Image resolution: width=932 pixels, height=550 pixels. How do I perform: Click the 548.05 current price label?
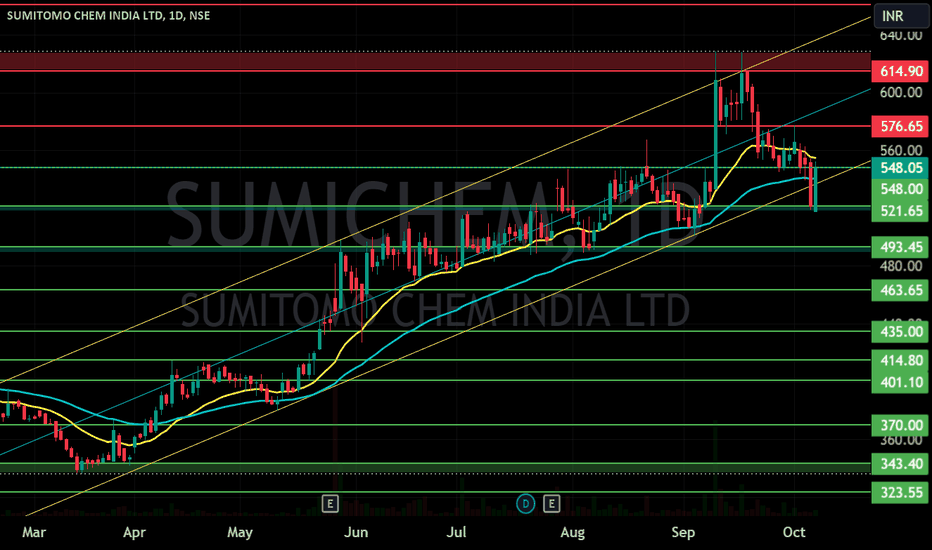[900, 168]
